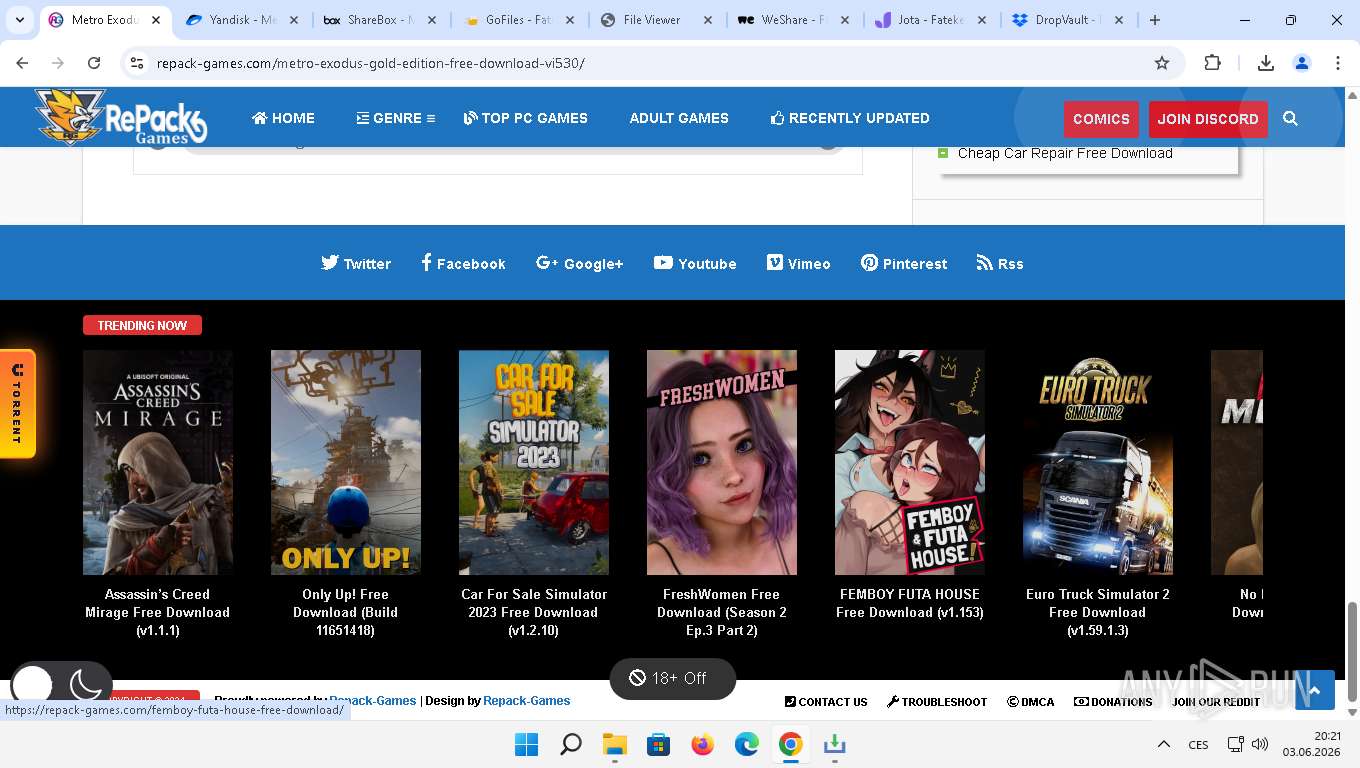
Task: Launch File Explorer from taskbar
Action: pos(614,745)
